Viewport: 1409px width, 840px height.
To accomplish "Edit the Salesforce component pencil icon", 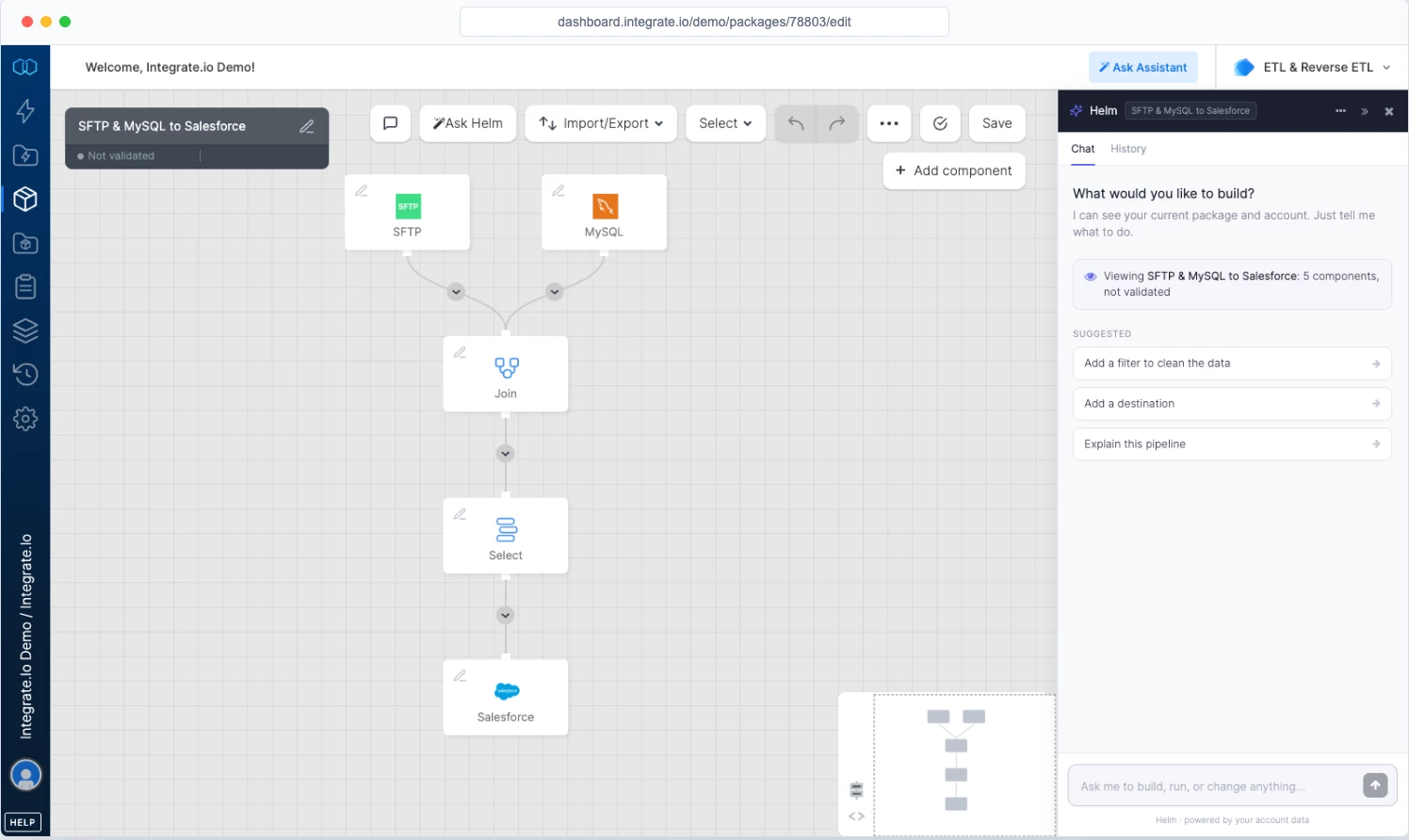I will [460, 675].
